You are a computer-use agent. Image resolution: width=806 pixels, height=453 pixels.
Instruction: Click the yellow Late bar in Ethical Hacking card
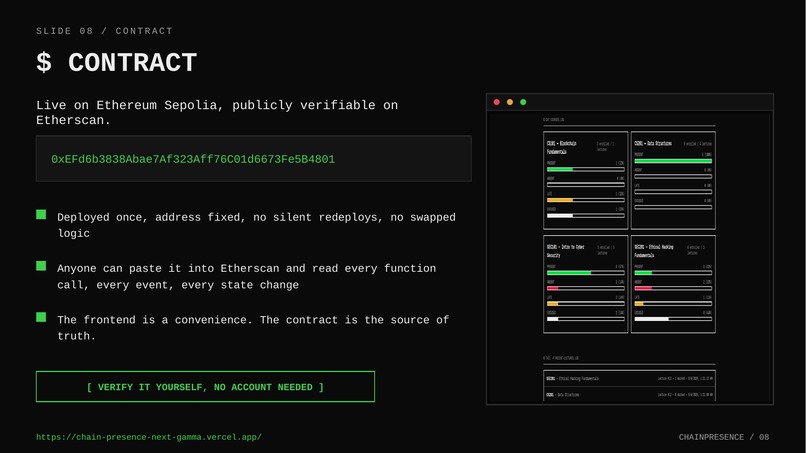(x=673, y=304)
